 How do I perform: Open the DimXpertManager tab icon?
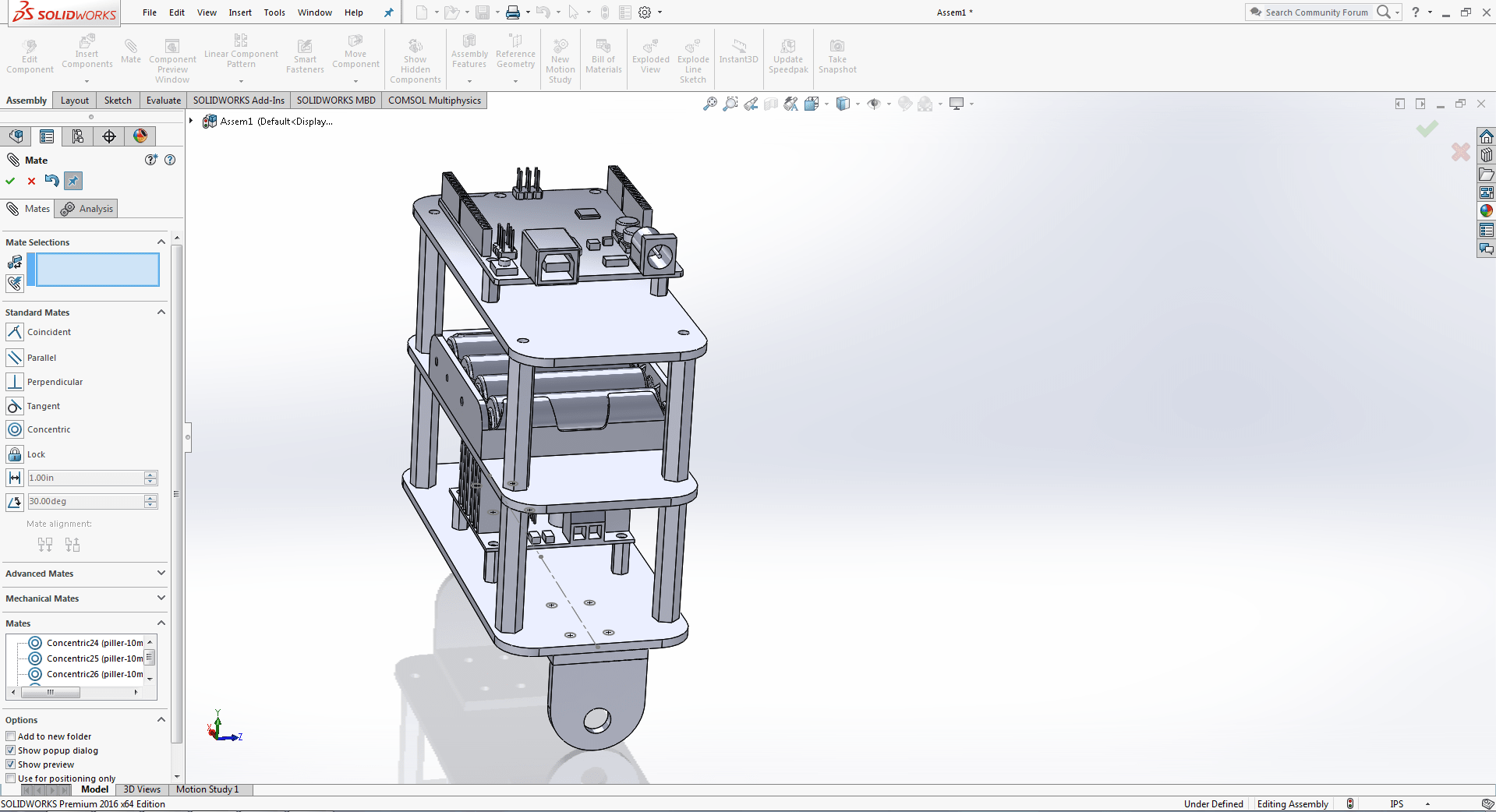pos(109,136)
